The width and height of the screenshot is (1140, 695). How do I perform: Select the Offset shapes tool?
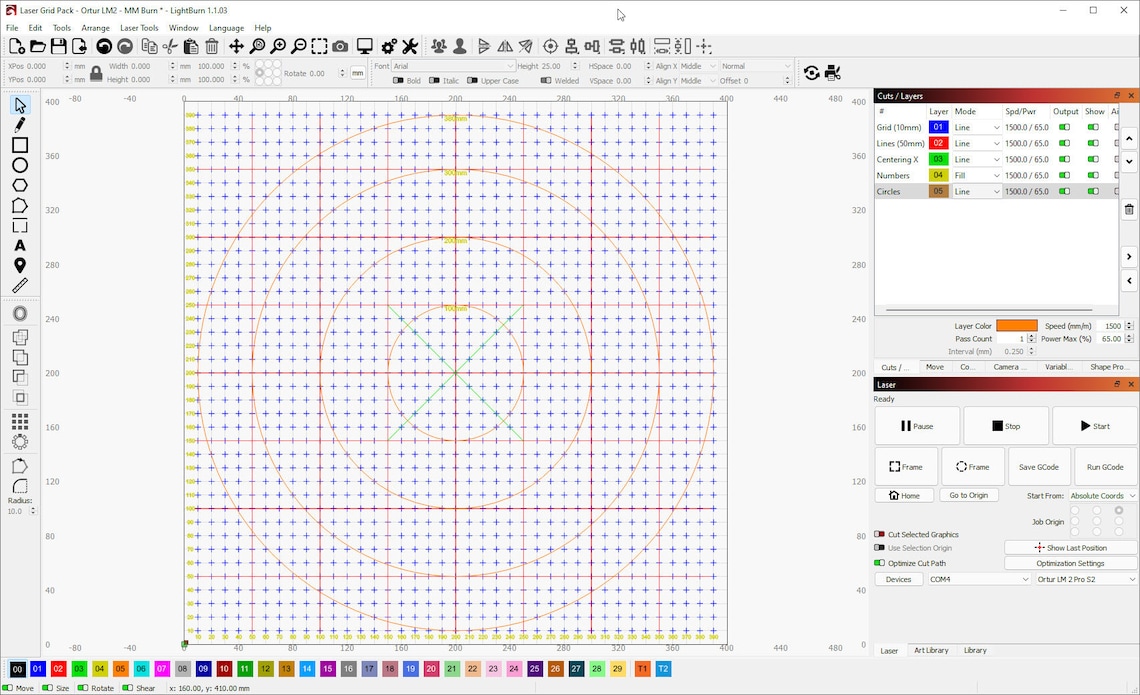click(x=20, y=313)
